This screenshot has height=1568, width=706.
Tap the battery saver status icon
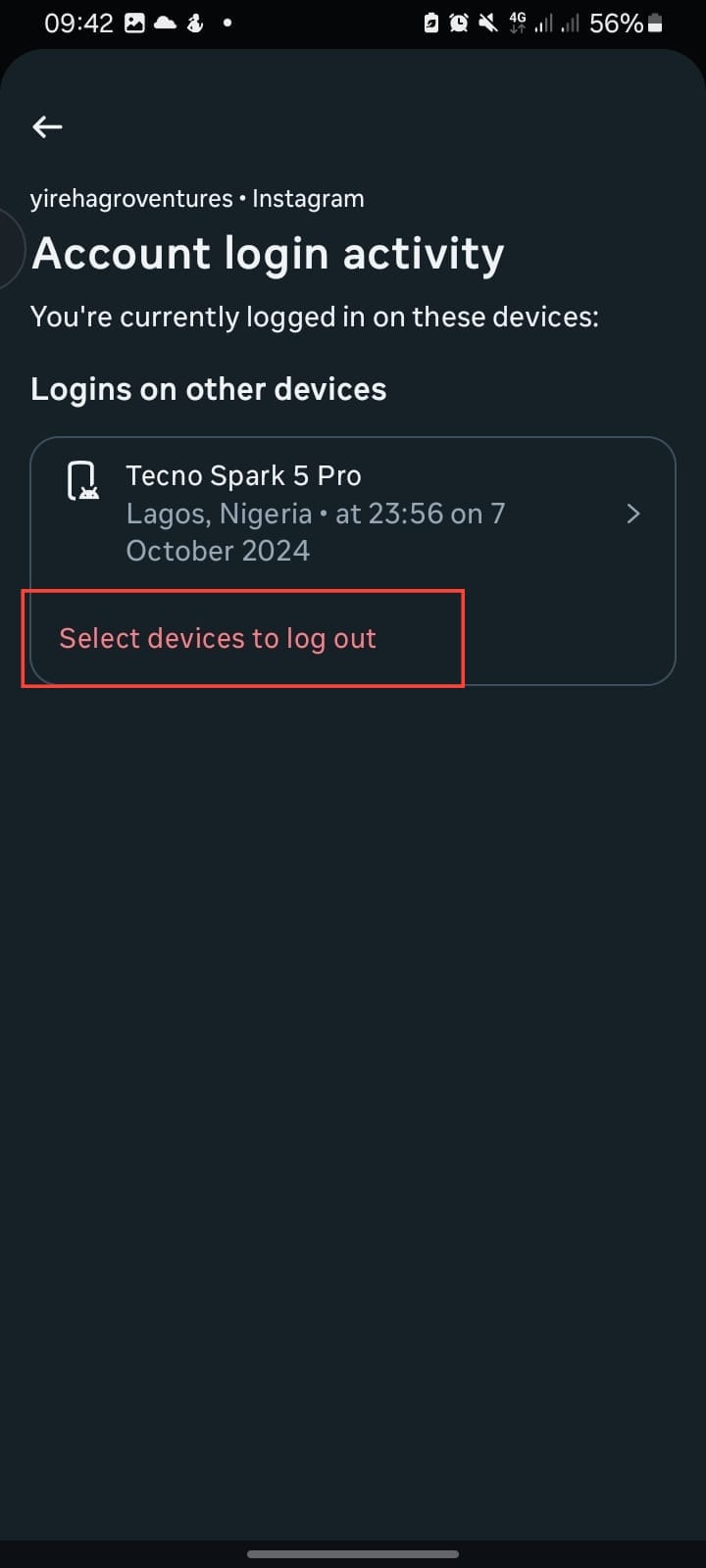pyautogui.click(x=431, y=24)
